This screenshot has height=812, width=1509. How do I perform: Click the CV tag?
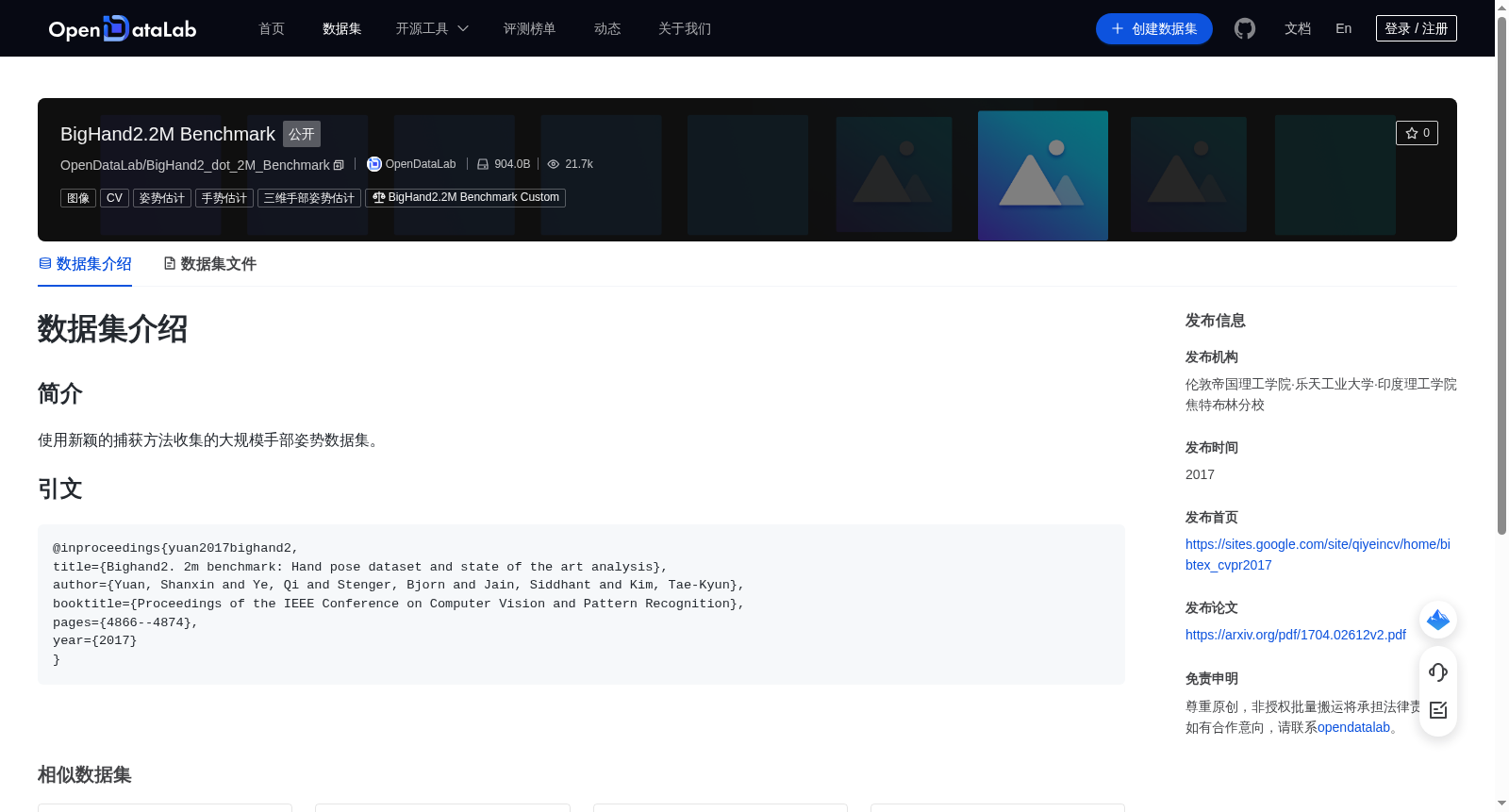pyautogui.click(x=114, y=198)
